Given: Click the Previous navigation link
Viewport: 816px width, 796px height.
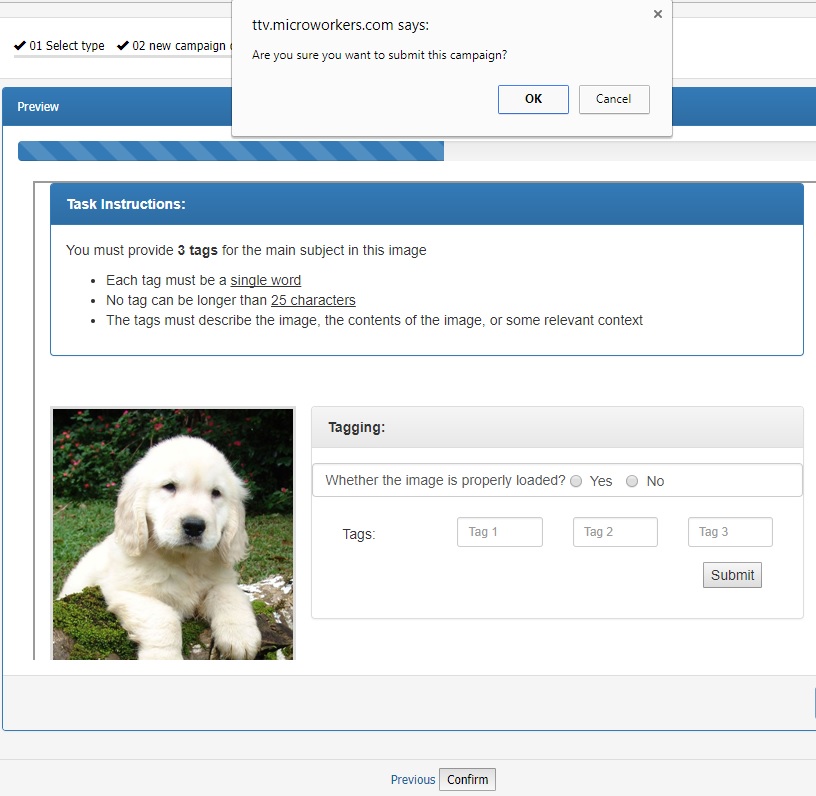Looking at the screenshot, I should pyautogui.click(x=412, y=779).
